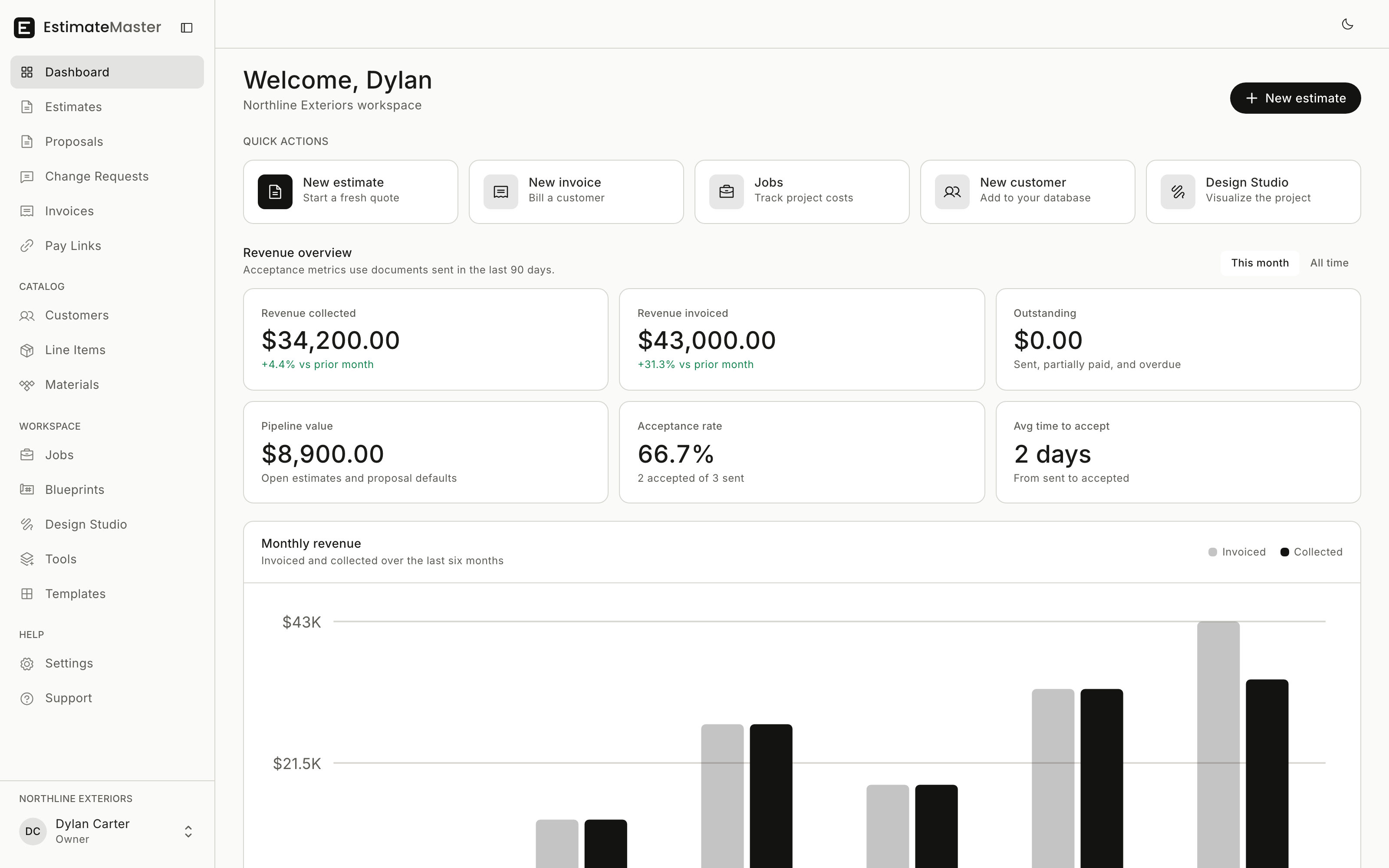Click the EstimateMaster logo icon
1389x868 pixels.
tap(24, 27)
